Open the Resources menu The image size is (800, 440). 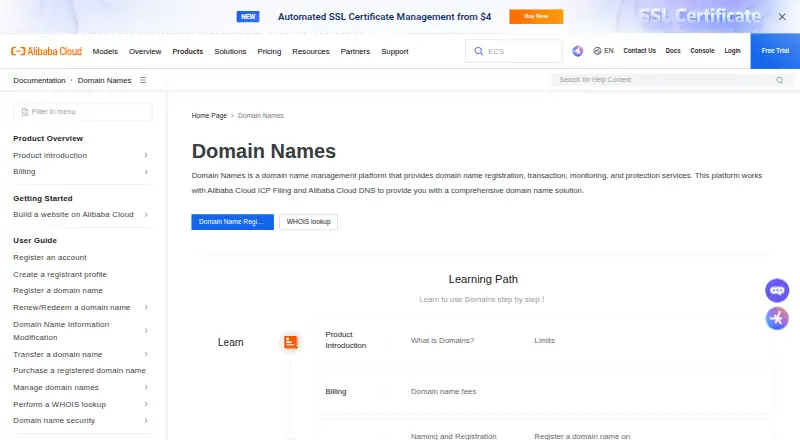point(311,52)
